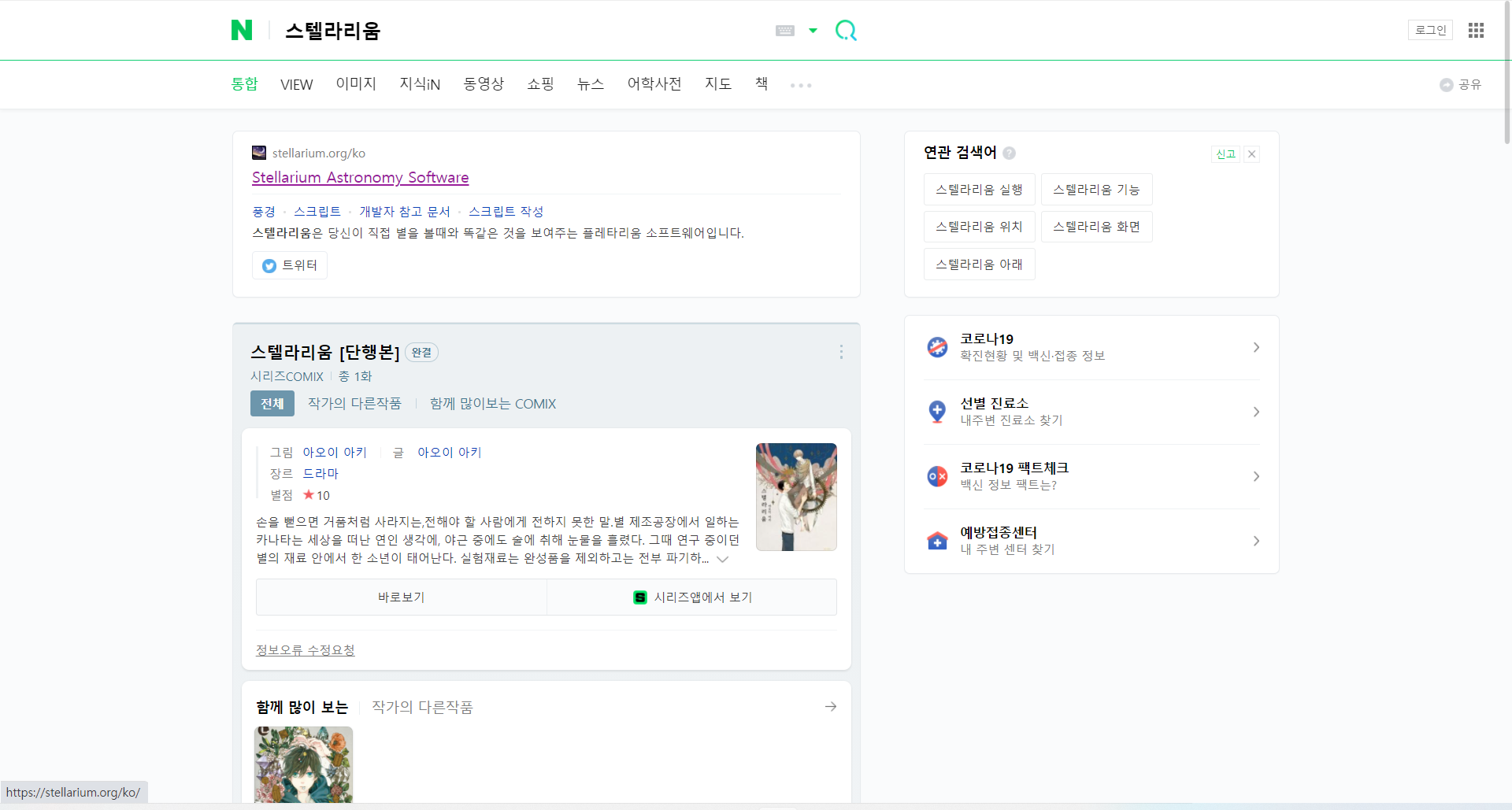Viewport: 1512px width, 810px height.
Task: Open the three-dot menu of the comic card
Action: tap(841, 352)
